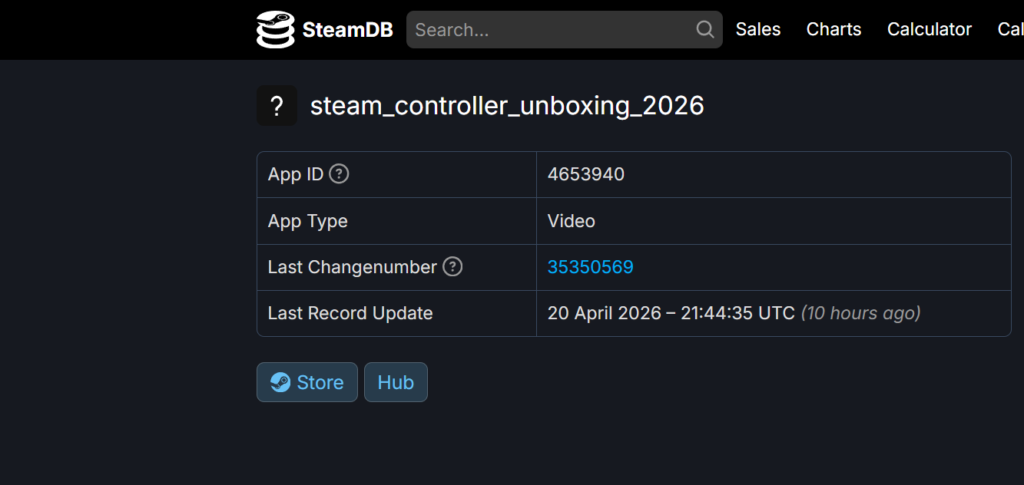Focus the Search input field
The width and height of the screenshot is (1024, 485).
(564, 29)
